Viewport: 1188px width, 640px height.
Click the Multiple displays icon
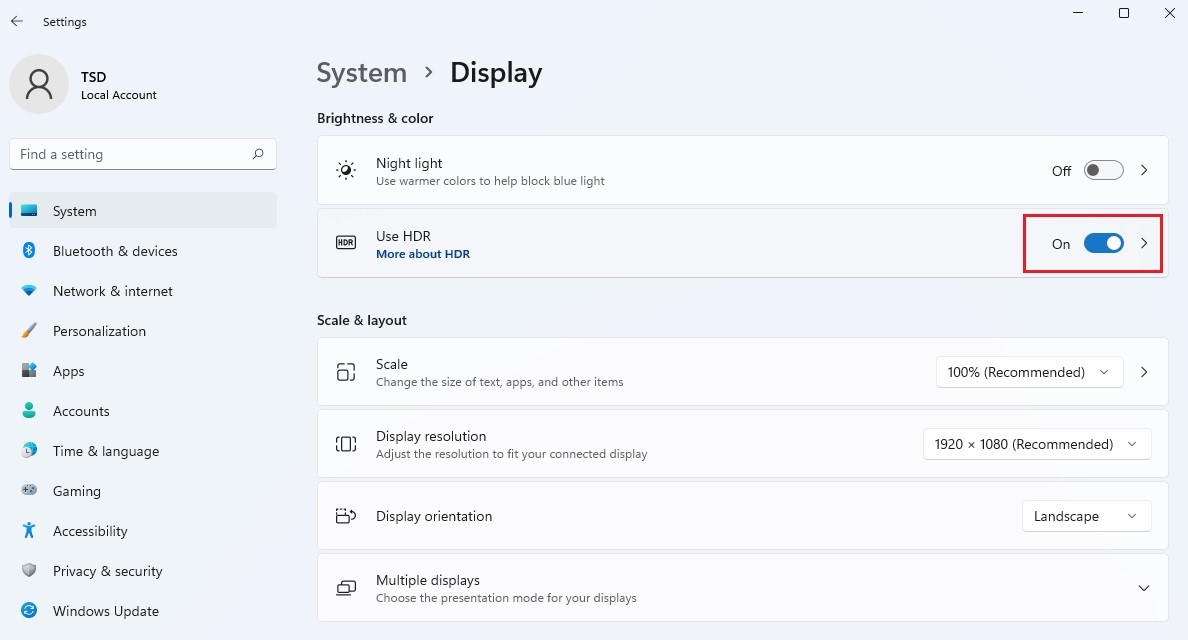pyautogui.click(x=345, y=587)
